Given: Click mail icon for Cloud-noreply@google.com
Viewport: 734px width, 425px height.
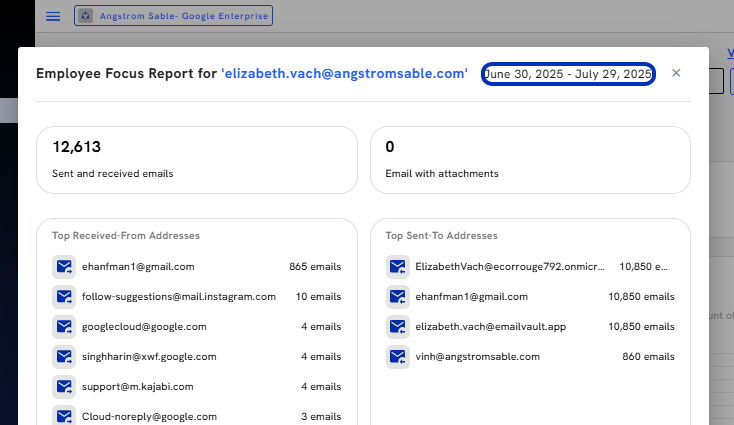Looking at the screenshot, I should (x=64, y=416).
